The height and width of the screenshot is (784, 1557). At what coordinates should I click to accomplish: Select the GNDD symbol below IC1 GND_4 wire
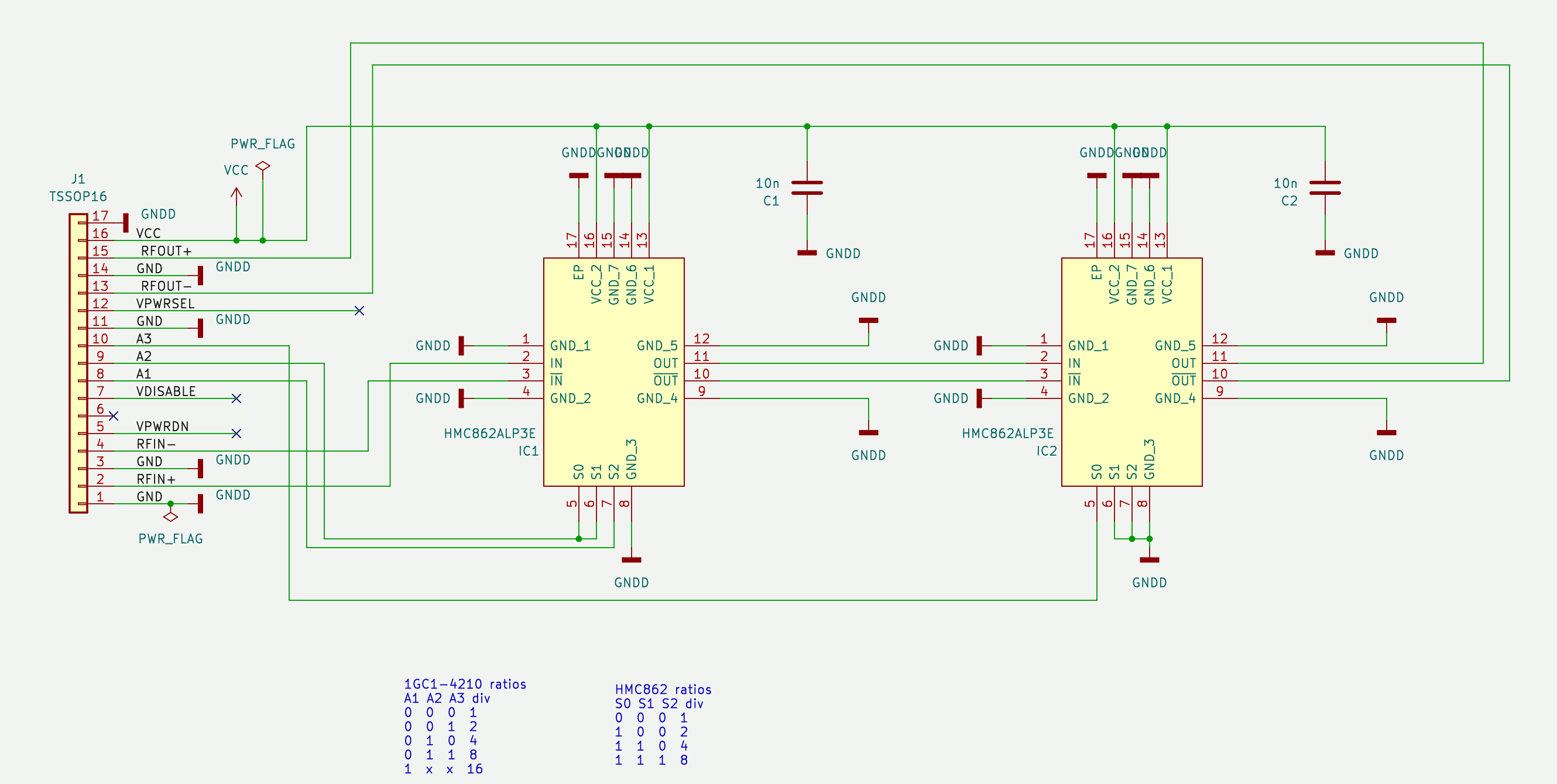[869, 432]
